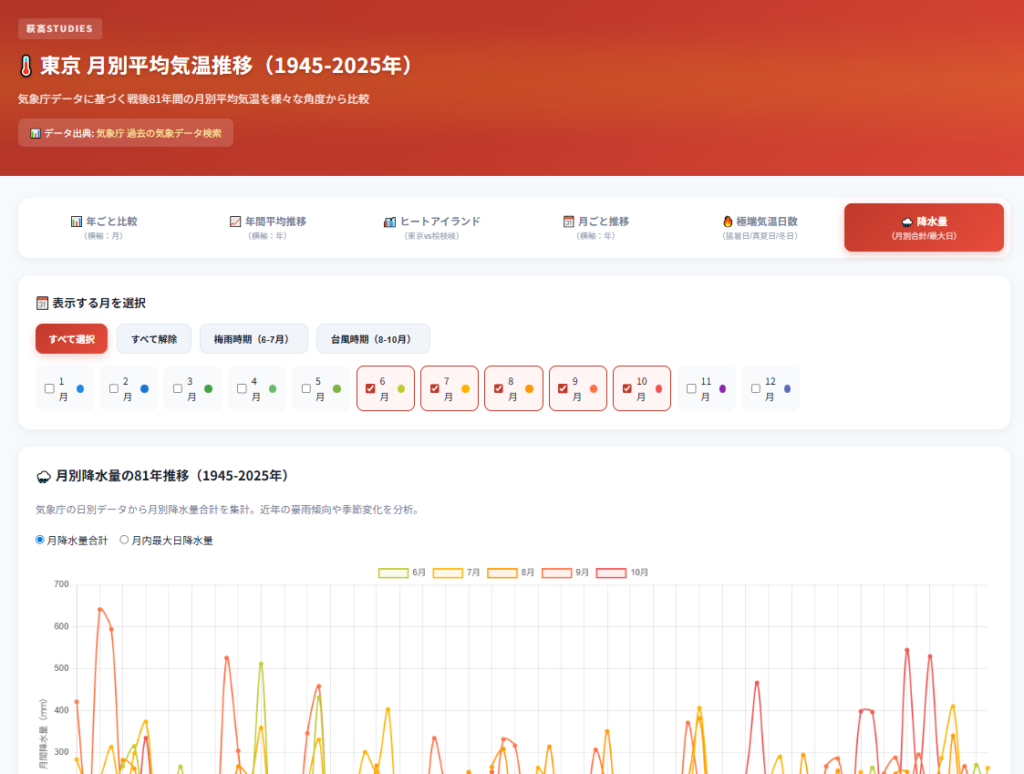Toggle the 6月 legend swatch in chart
1024x774 pixels.
point(392,573)
